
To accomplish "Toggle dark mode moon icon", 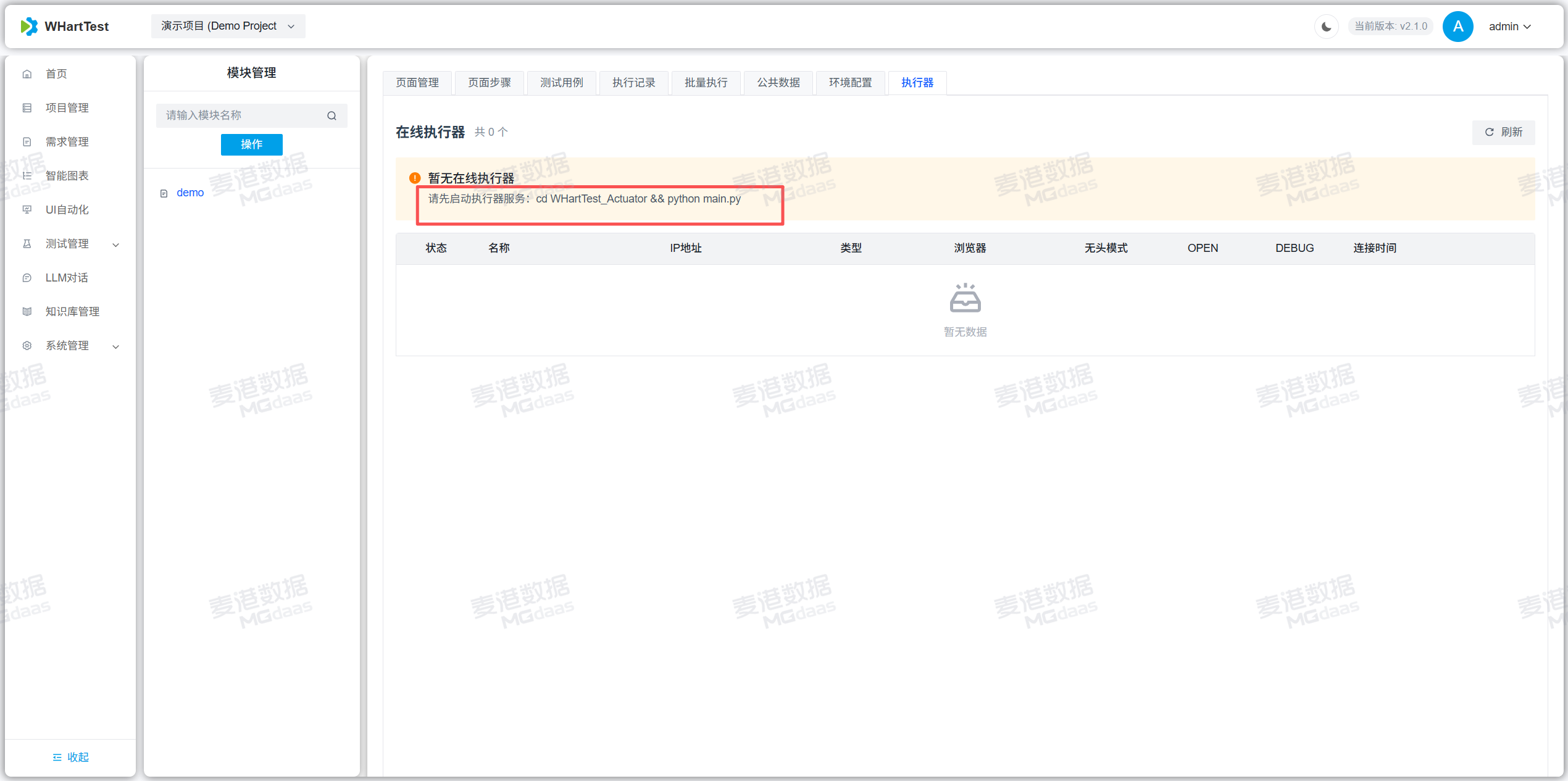I will tap(1326, 27).
